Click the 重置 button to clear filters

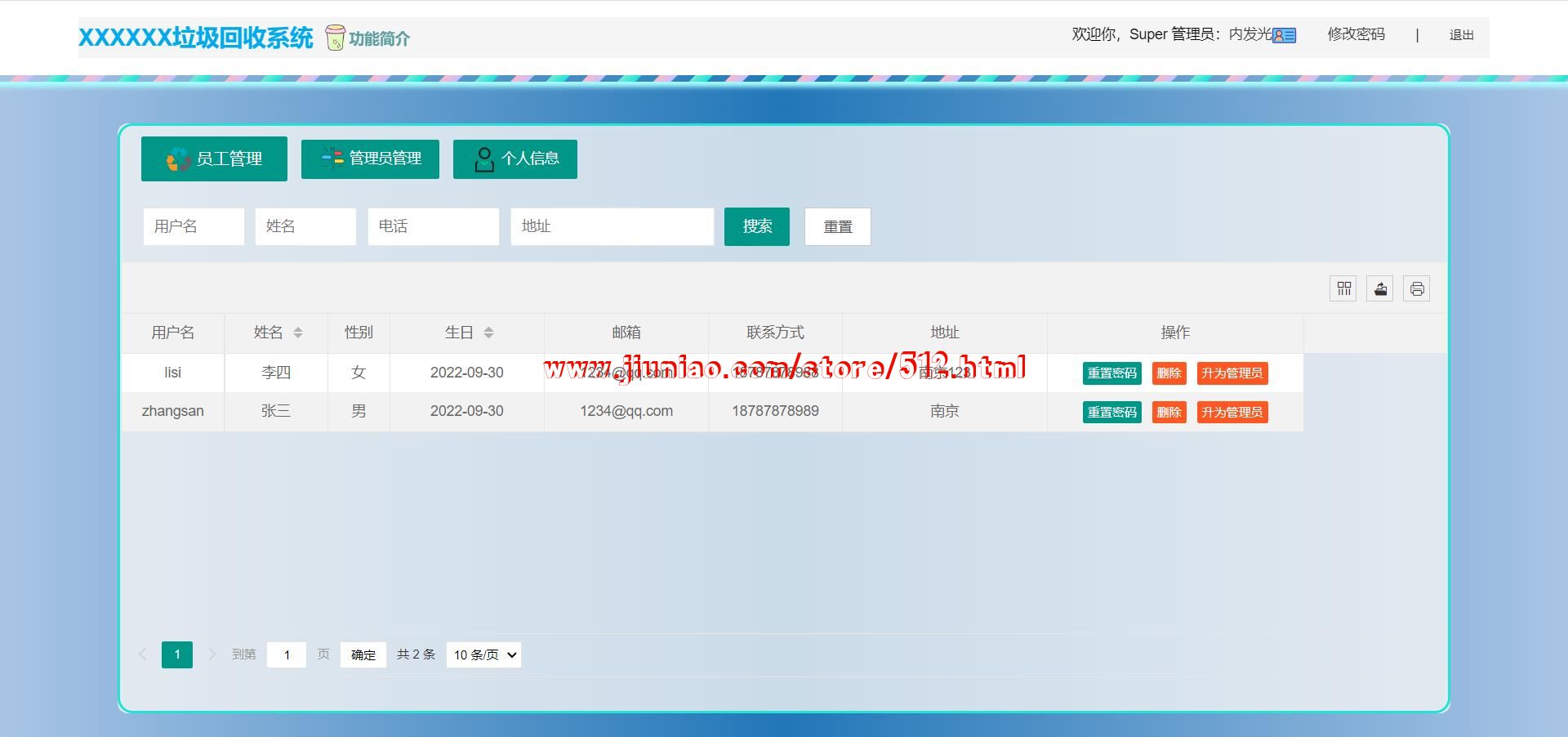click(x=837, y=226)
